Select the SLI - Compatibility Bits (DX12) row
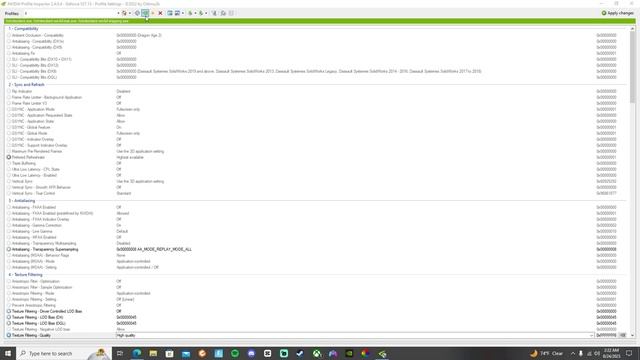This screenshot has height=360, width=640. click(x=317, y=65)
